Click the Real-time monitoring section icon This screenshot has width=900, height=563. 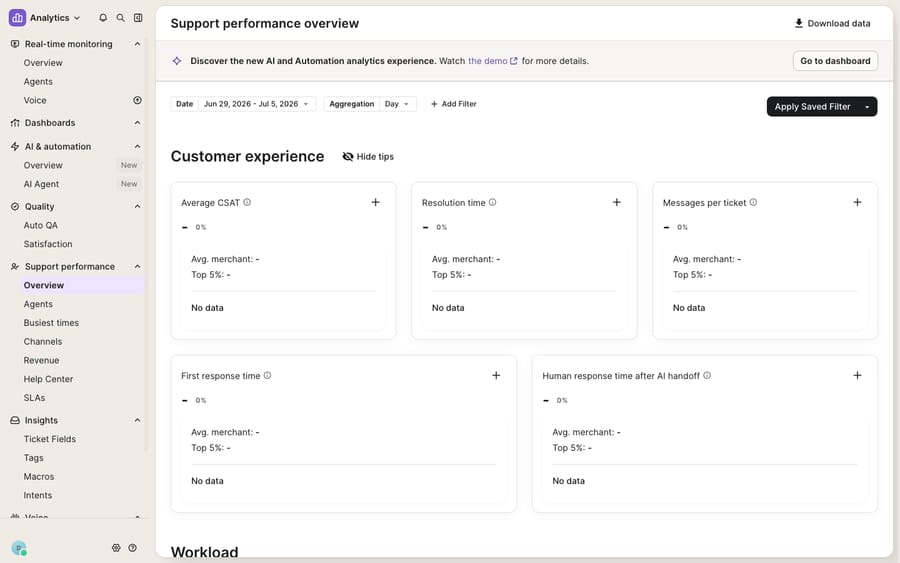tap(15, 44)
